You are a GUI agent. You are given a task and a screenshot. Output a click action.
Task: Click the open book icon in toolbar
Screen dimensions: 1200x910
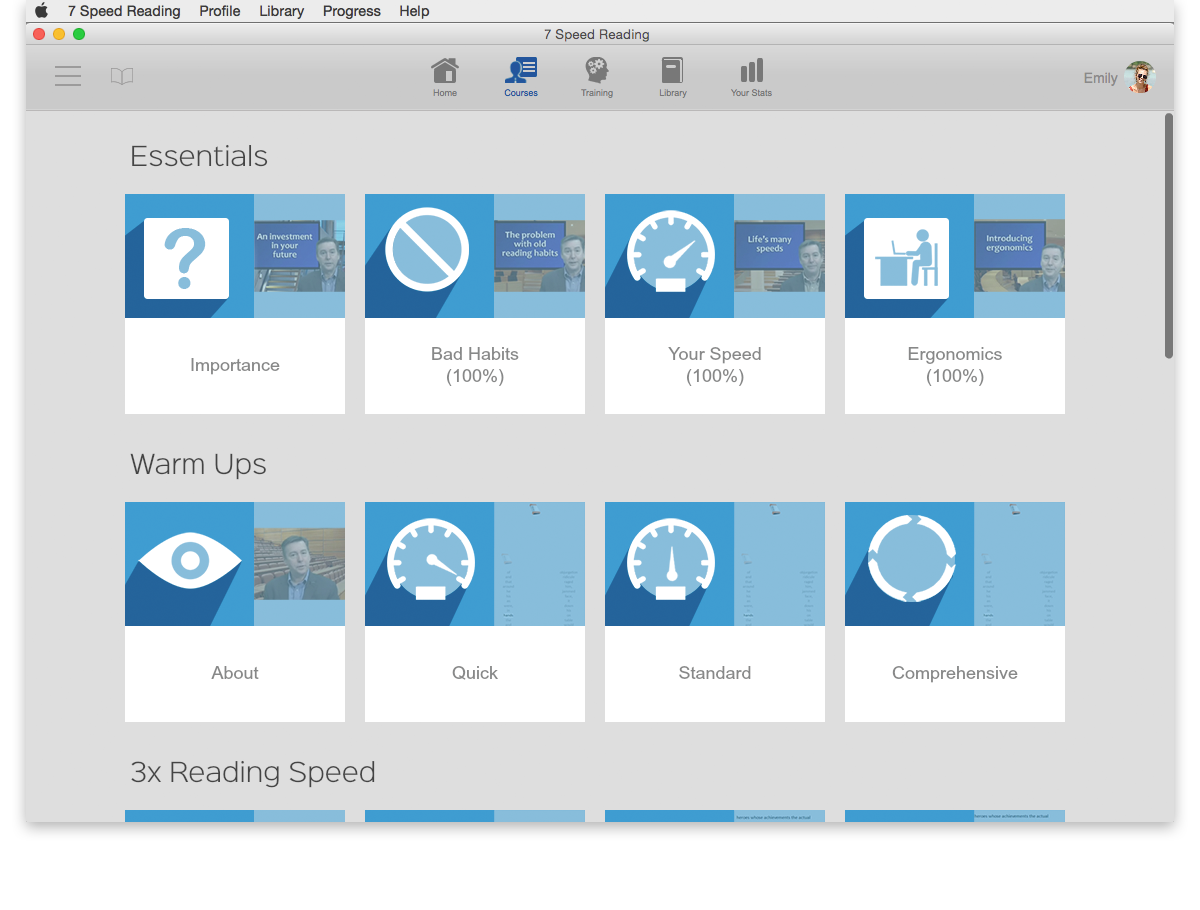pos(122,77)
